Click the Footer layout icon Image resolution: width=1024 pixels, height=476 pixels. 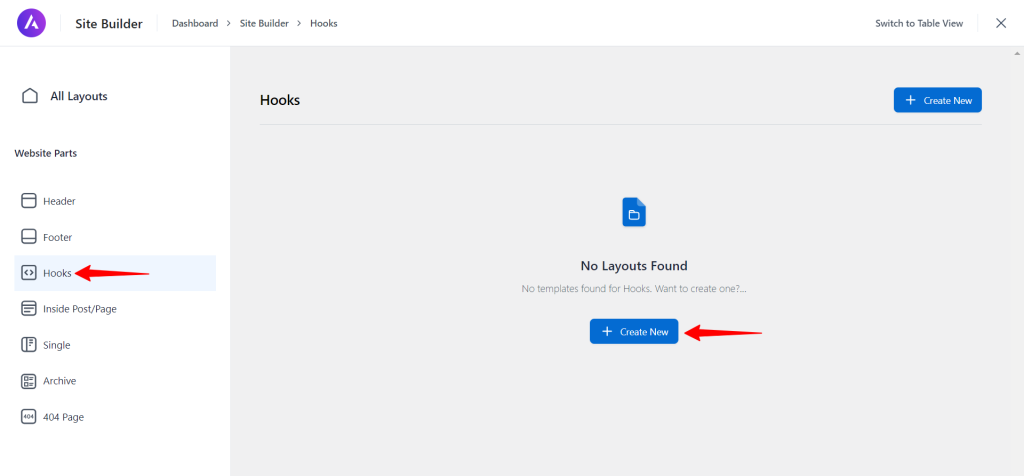[x=29, y=237]
